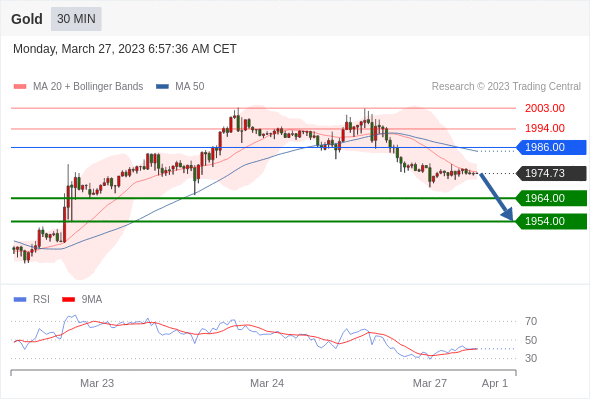Click the blue MA 50 legend swatch
This screenshot has height=400, width=590.
(x=163, y=87)
